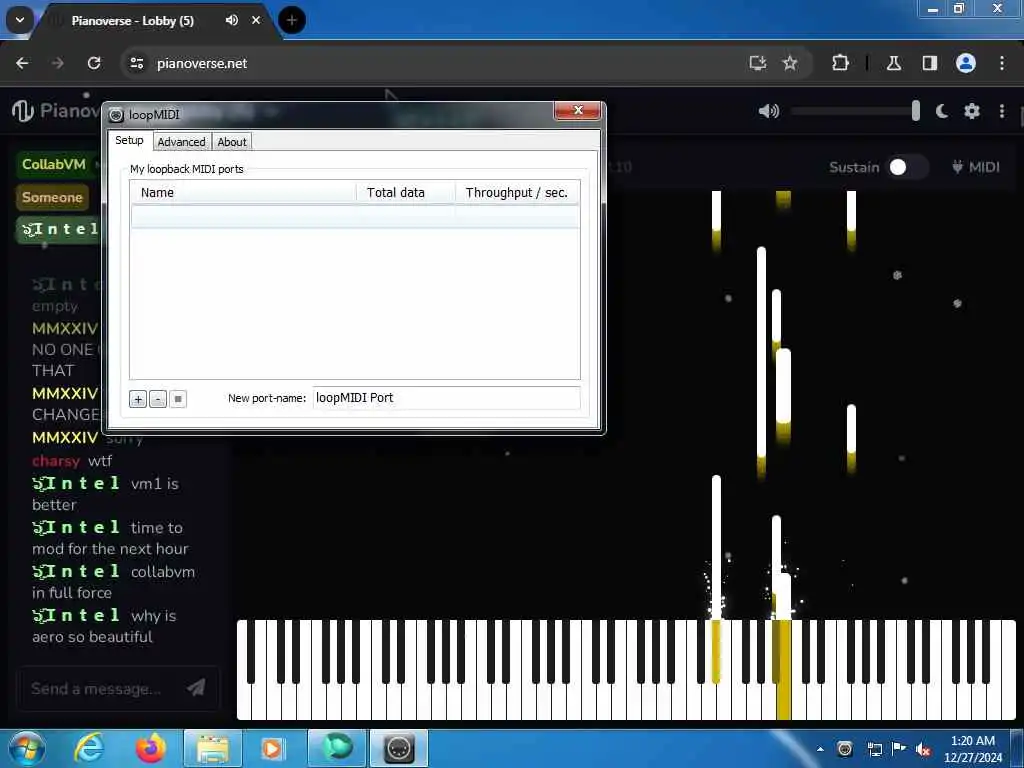Open Pianoverse settings gear icon
This screenshot has width=1024, height=768.
tap(972, 111)
